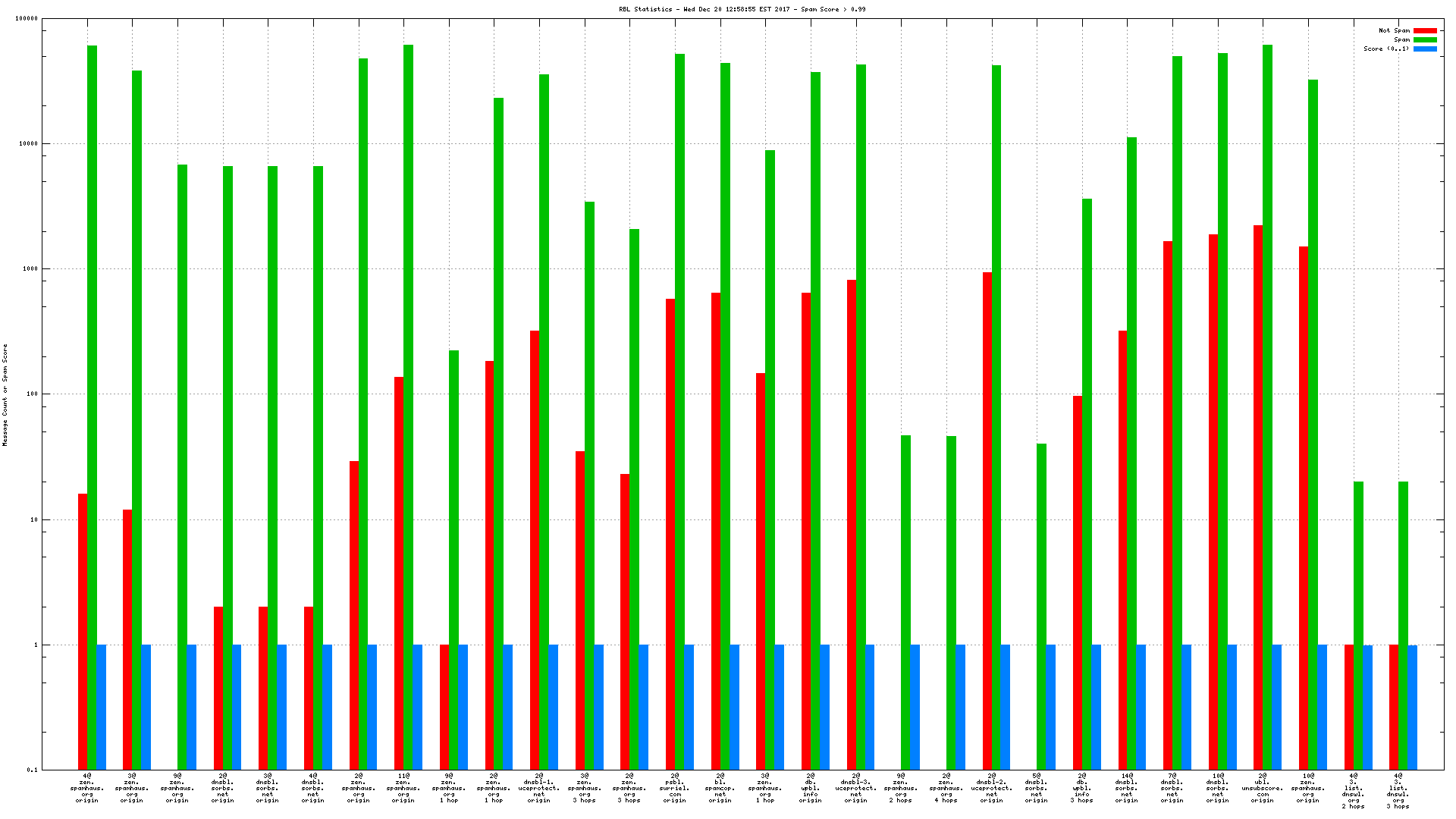The height and width of the screenshot is (819, 1456).
Task: Select the 3.list.dnswl.org 2 hops label
Action: (1353, 791)
